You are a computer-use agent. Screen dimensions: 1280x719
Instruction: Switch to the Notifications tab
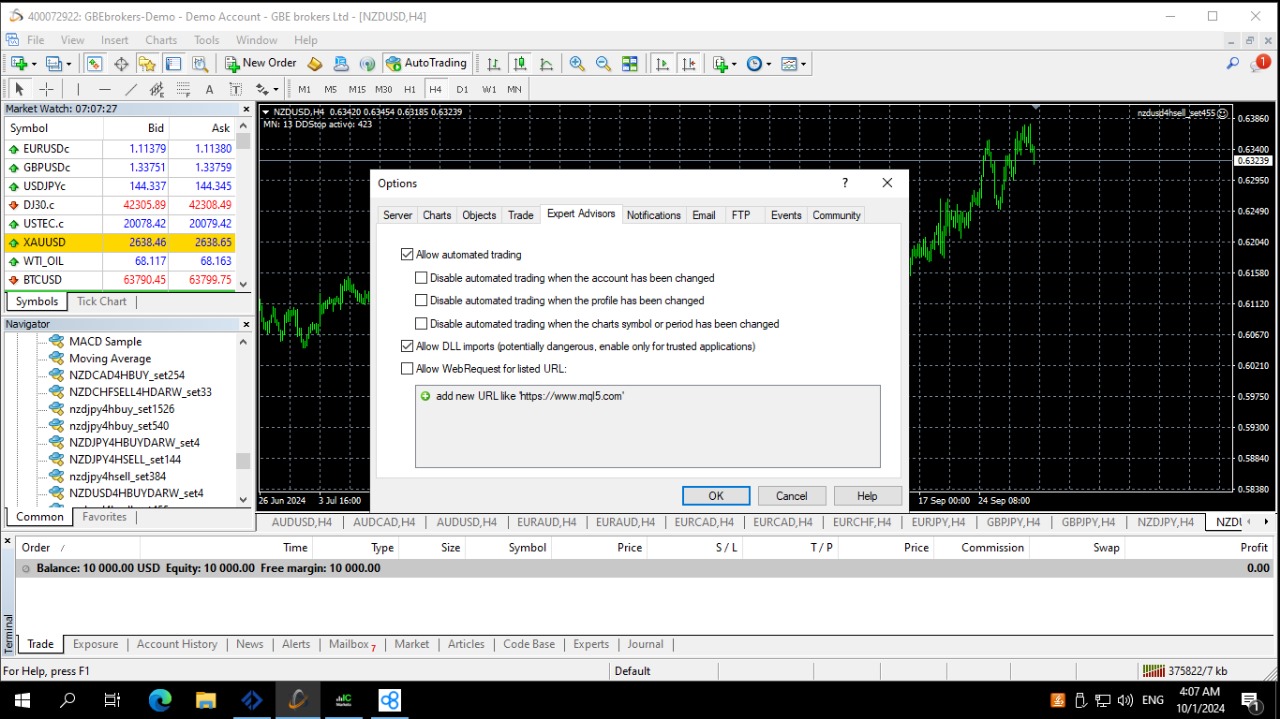[x=653, y=215]
